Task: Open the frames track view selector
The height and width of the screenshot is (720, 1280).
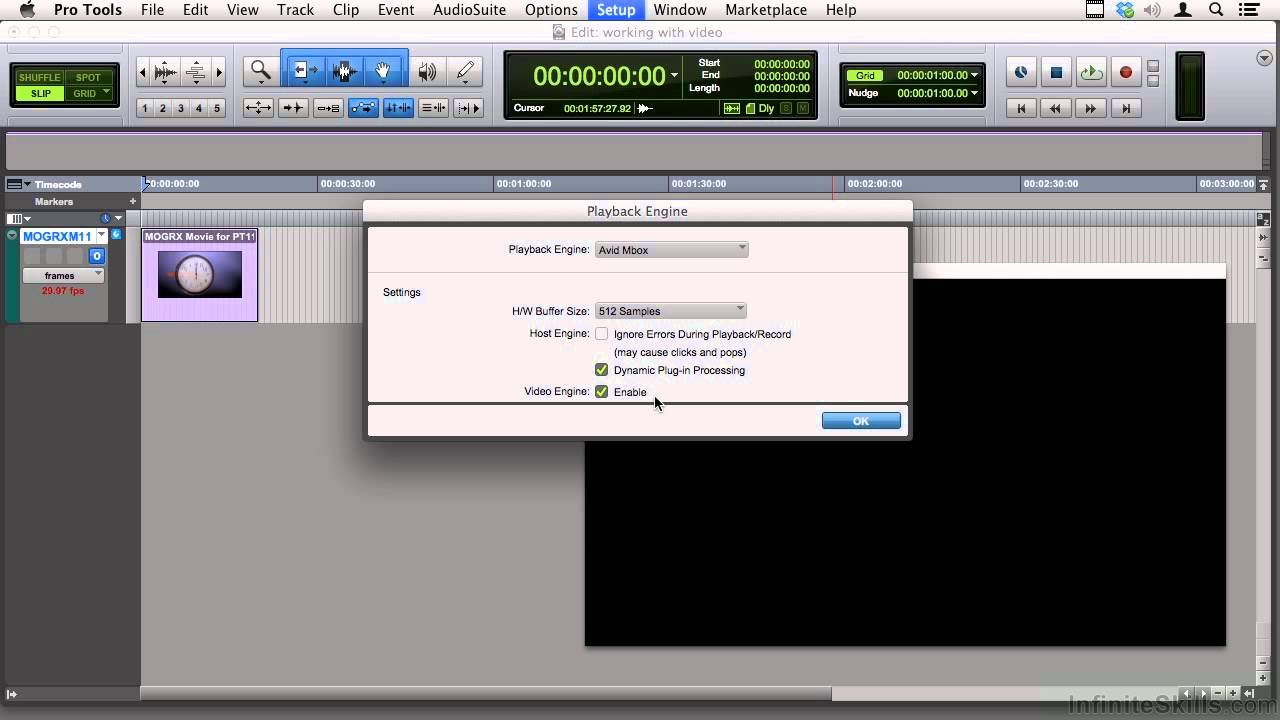Action: coord(62,275)
